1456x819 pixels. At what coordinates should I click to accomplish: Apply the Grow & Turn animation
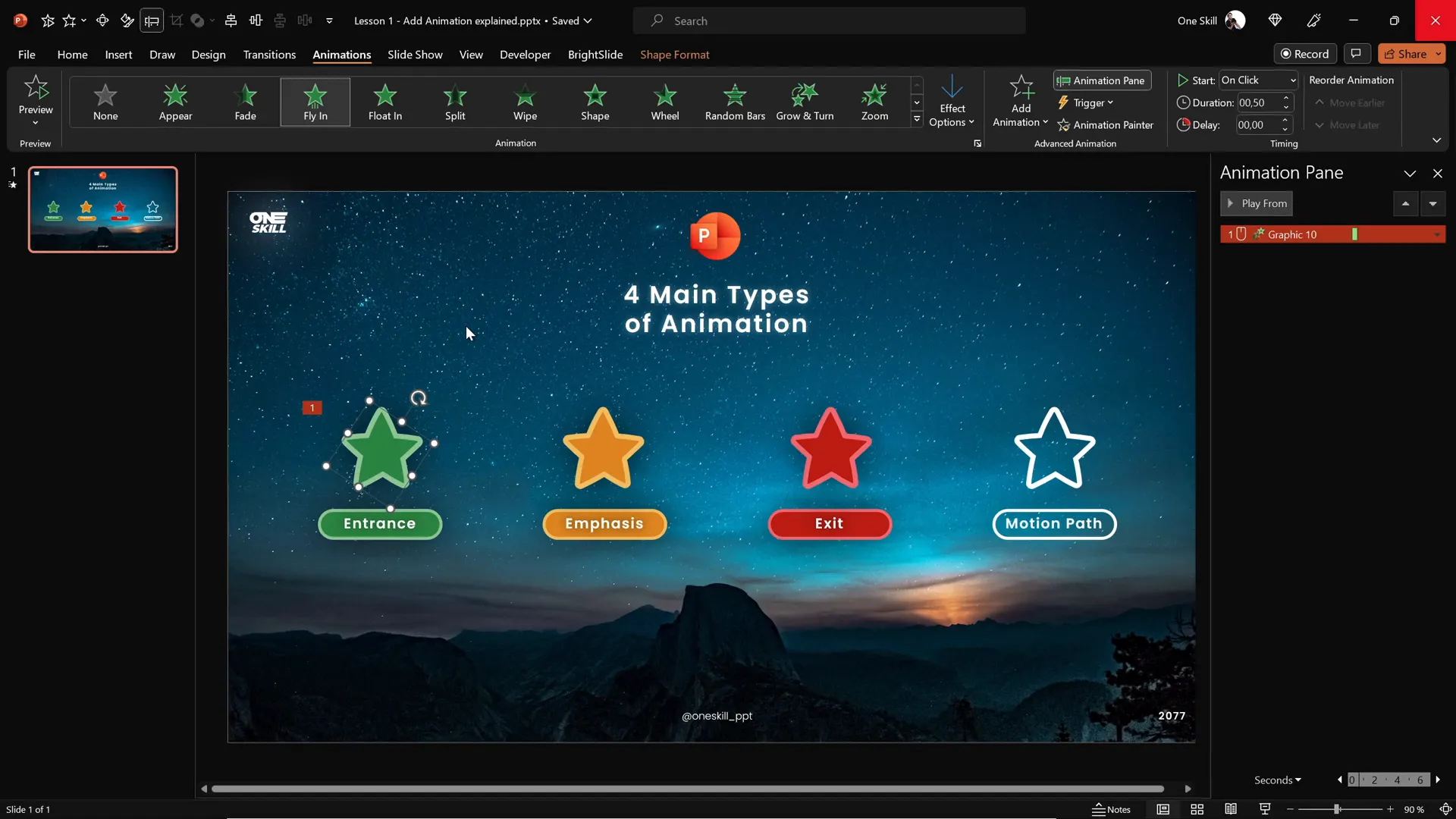(805, 102)
